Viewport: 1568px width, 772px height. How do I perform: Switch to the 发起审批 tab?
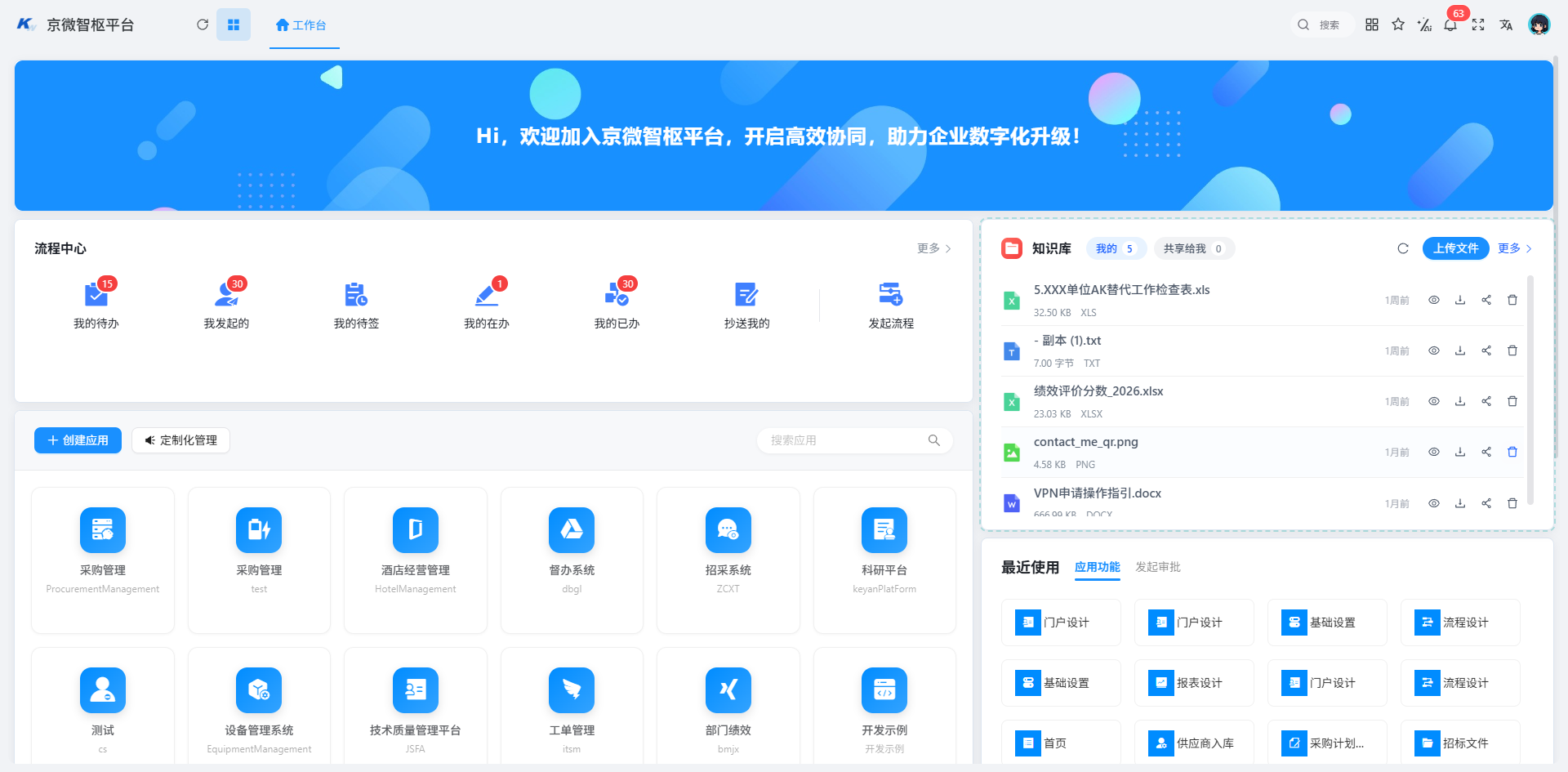[1158, 567]
